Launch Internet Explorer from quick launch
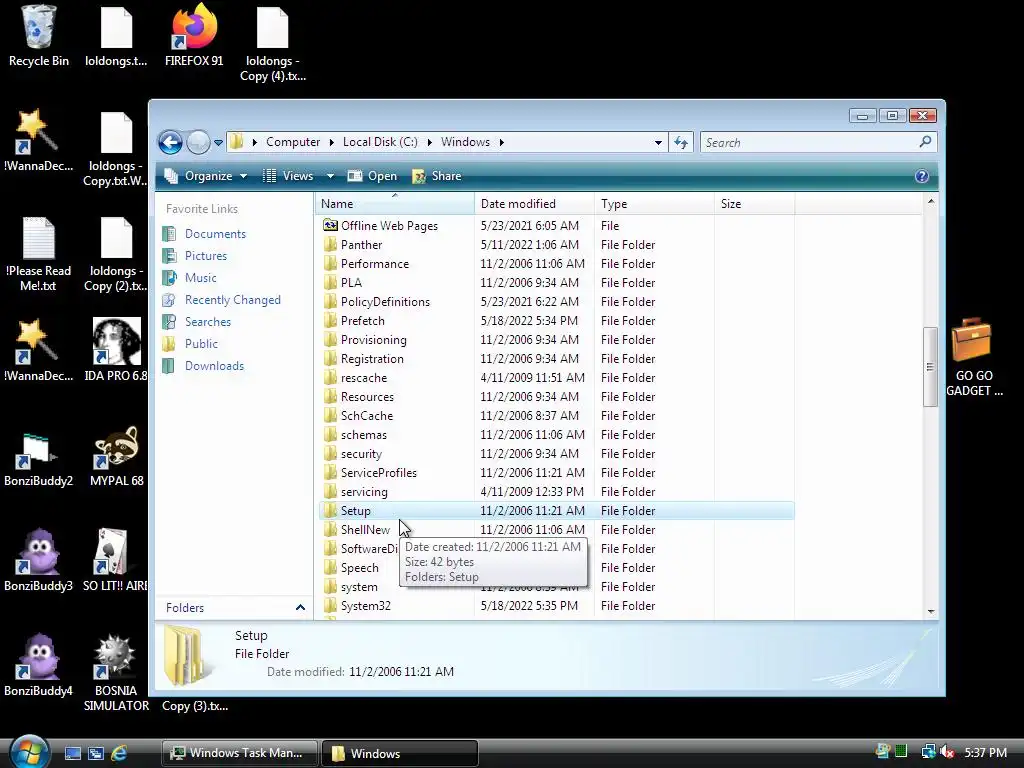1024x768 pixels. (x=119, y=754)
